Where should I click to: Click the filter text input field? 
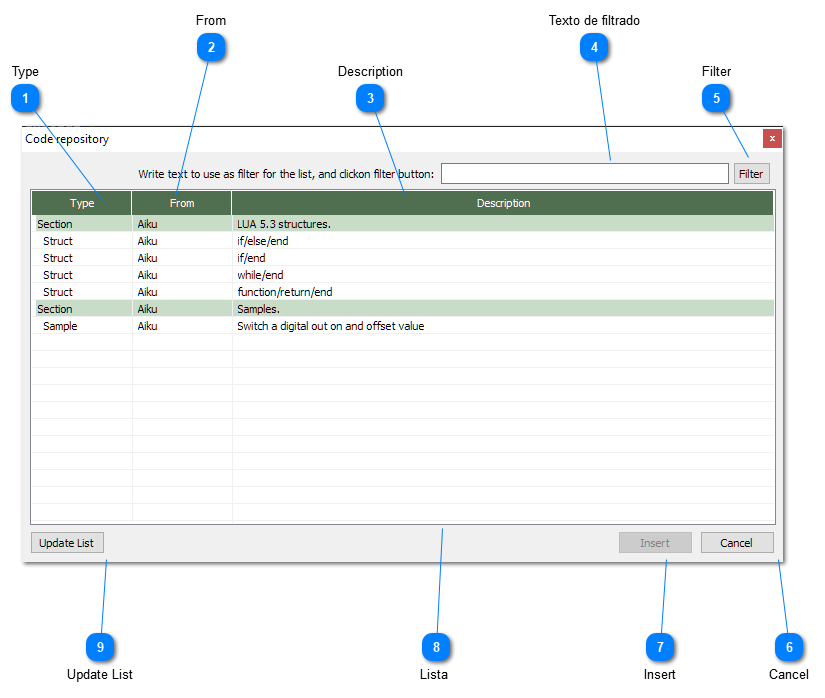[585, 174]
